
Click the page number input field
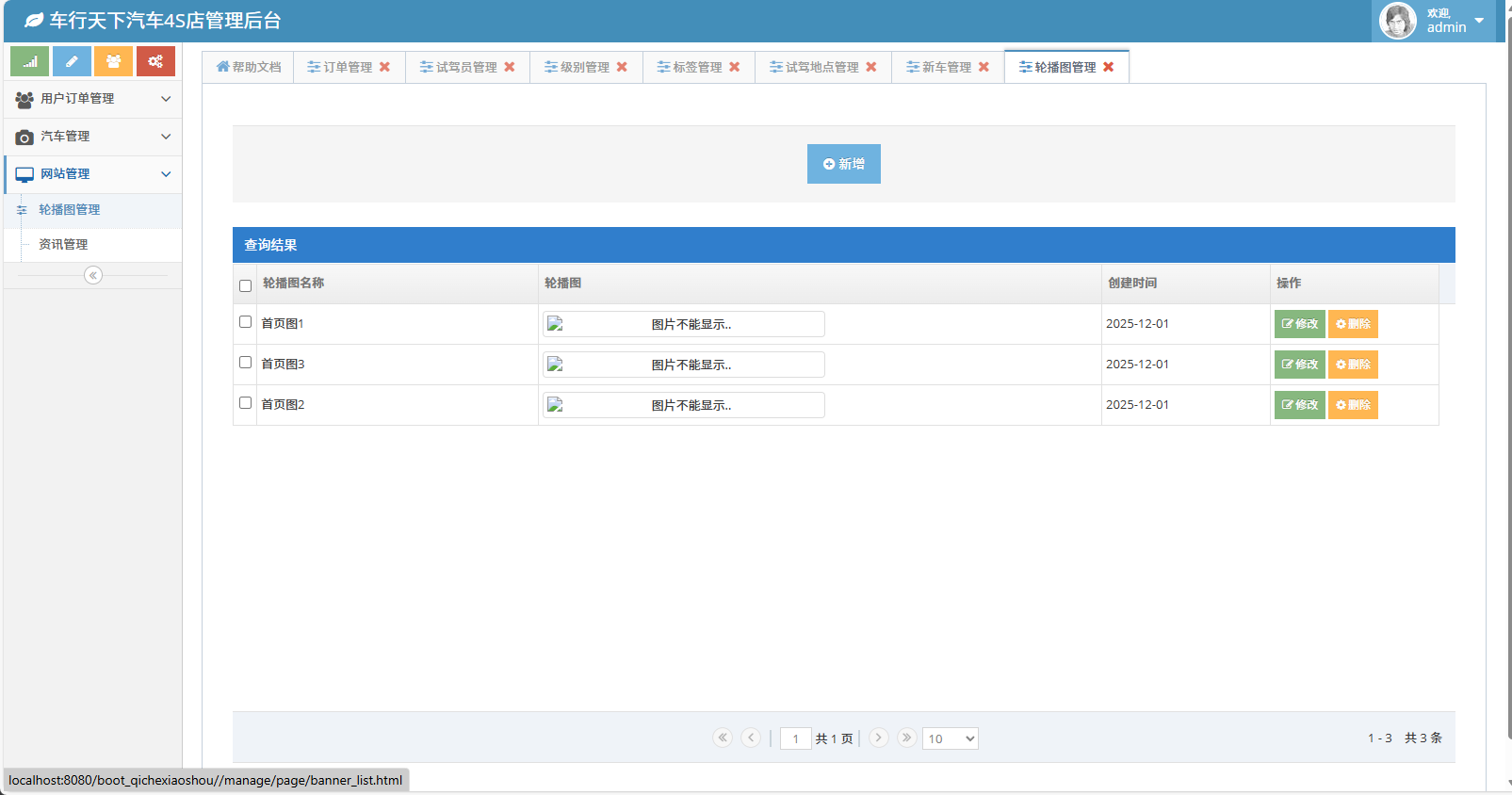coord(796,738)
